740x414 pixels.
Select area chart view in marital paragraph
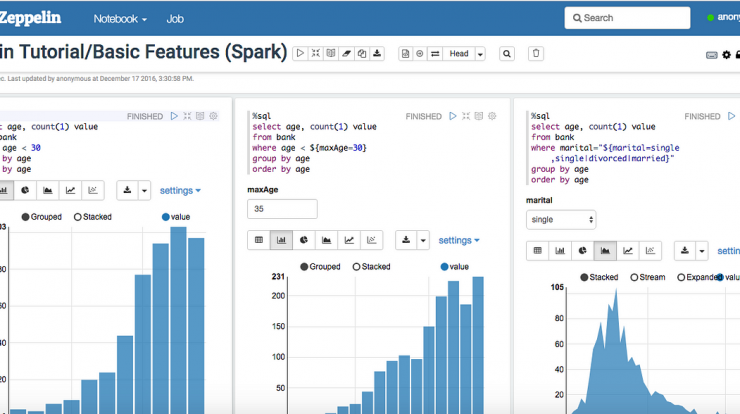click(605, 251)
